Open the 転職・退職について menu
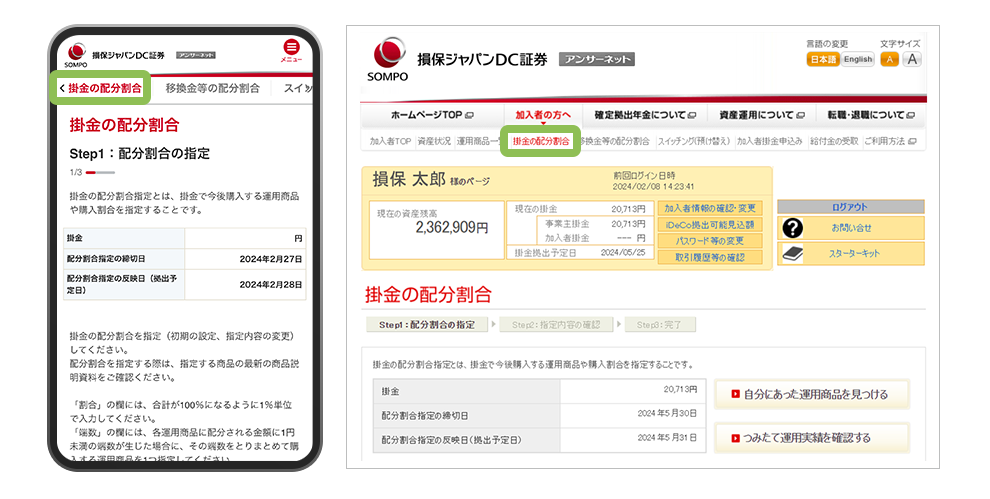Viewport: 990px width, 499px height. (871, 115)
